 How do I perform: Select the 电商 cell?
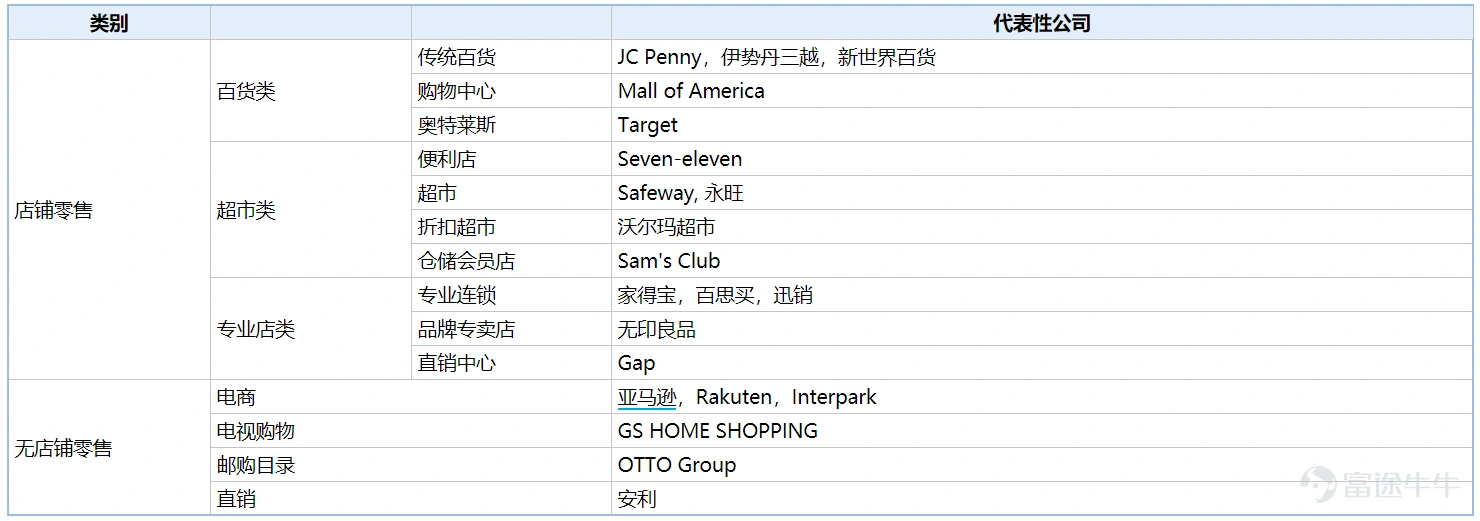[411, 397]
